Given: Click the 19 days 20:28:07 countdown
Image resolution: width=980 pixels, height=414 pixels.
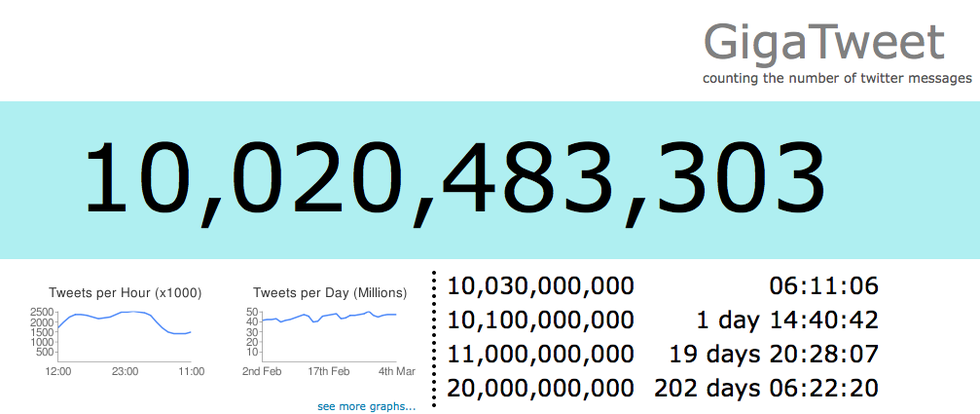Looking at the screenshot, I should (774, 355).
